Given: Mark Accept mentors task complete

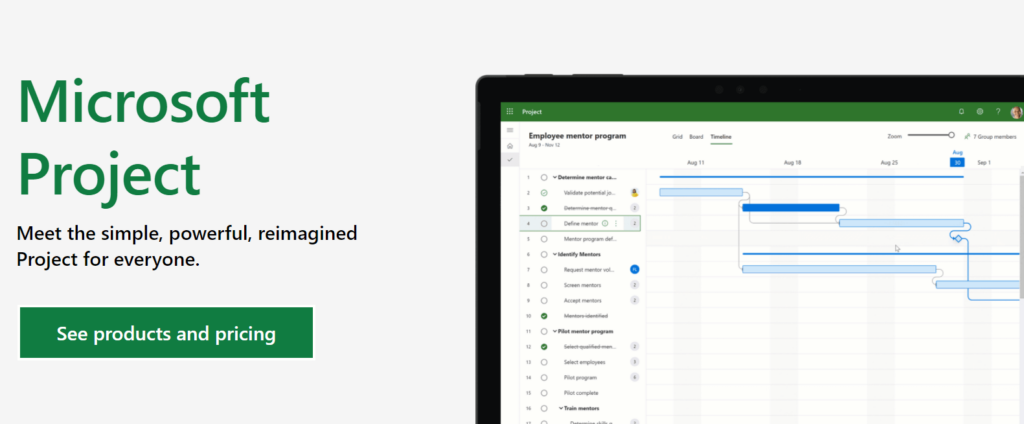Looking at the screenshot, I should point(544,301).
